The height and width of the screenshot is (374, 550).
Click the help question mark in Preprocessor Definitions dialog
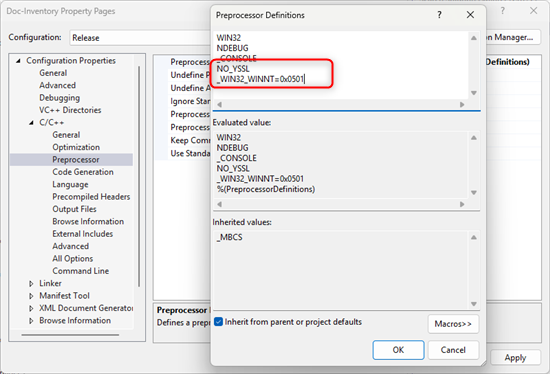(439, 15)
